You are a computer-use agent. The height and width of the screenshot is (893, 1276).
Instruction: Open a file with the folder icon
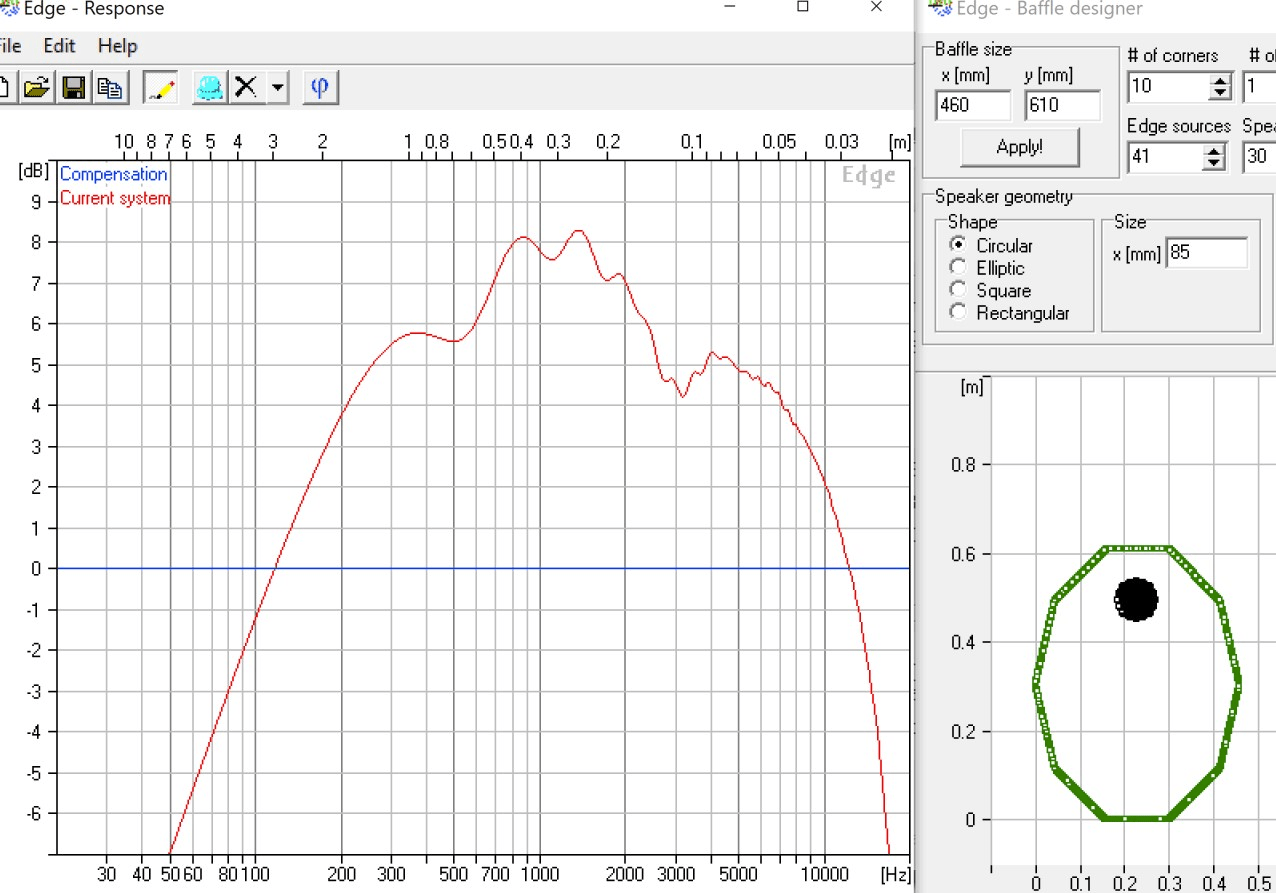[36, 88]
